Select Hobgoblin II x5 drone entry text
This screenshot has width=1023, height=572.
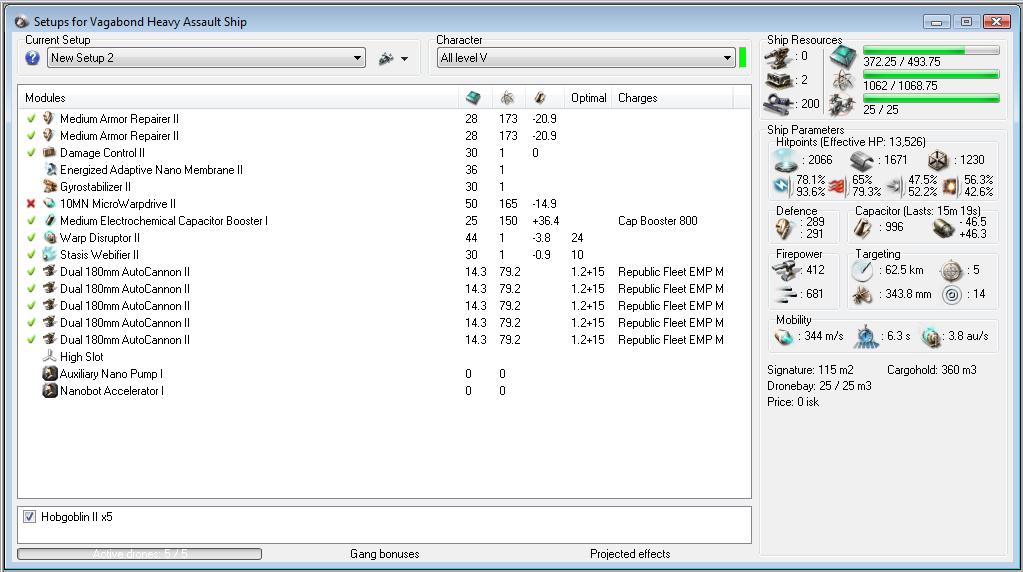pos(76,517)
